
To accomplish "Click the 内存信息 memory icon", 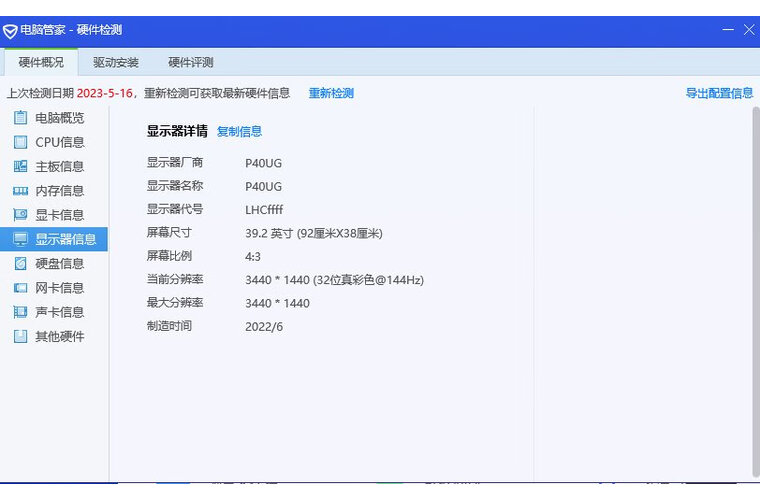I will tap(20, 190).
